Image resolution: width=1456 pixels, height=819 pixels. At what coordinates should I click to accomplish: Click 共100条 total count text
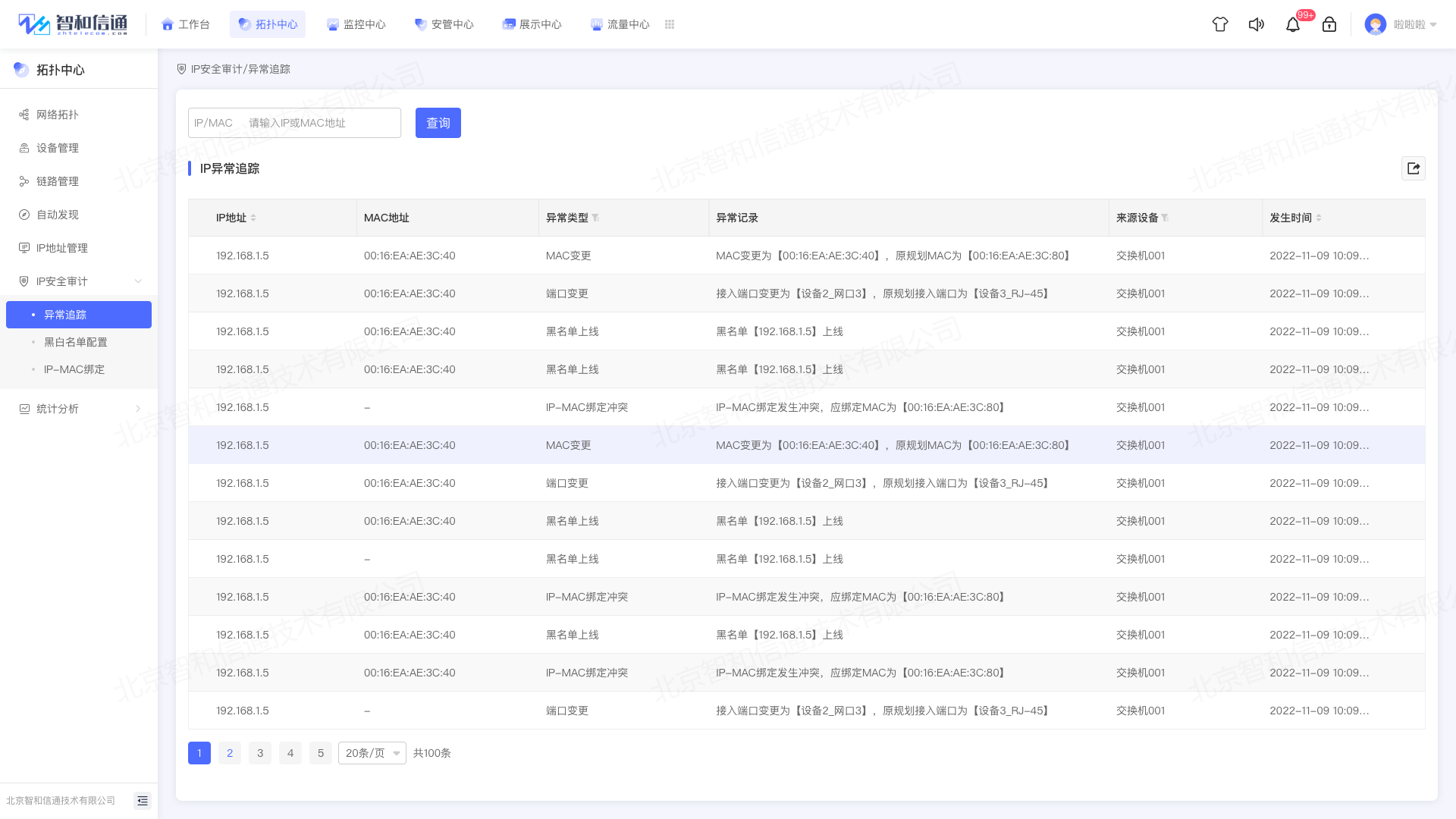click(x=432, y=753)
